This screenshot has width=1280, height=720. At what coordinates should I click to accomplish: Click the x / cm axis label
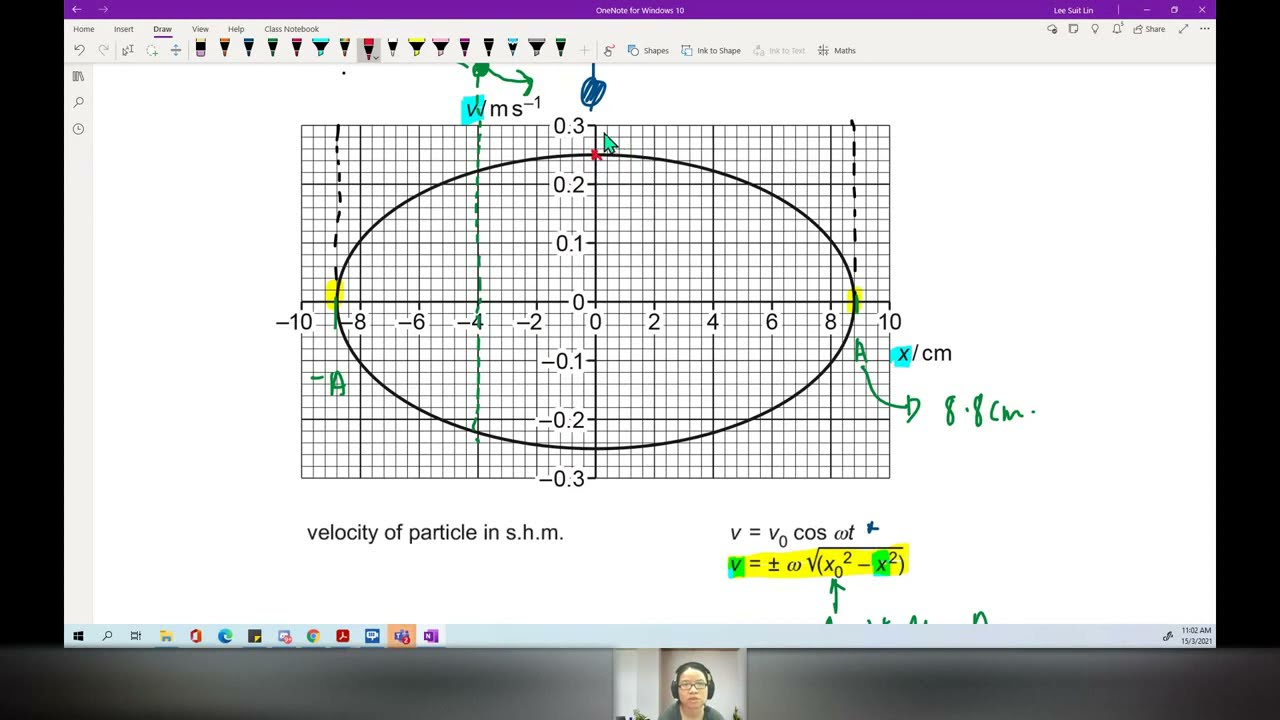coord(923,354)
